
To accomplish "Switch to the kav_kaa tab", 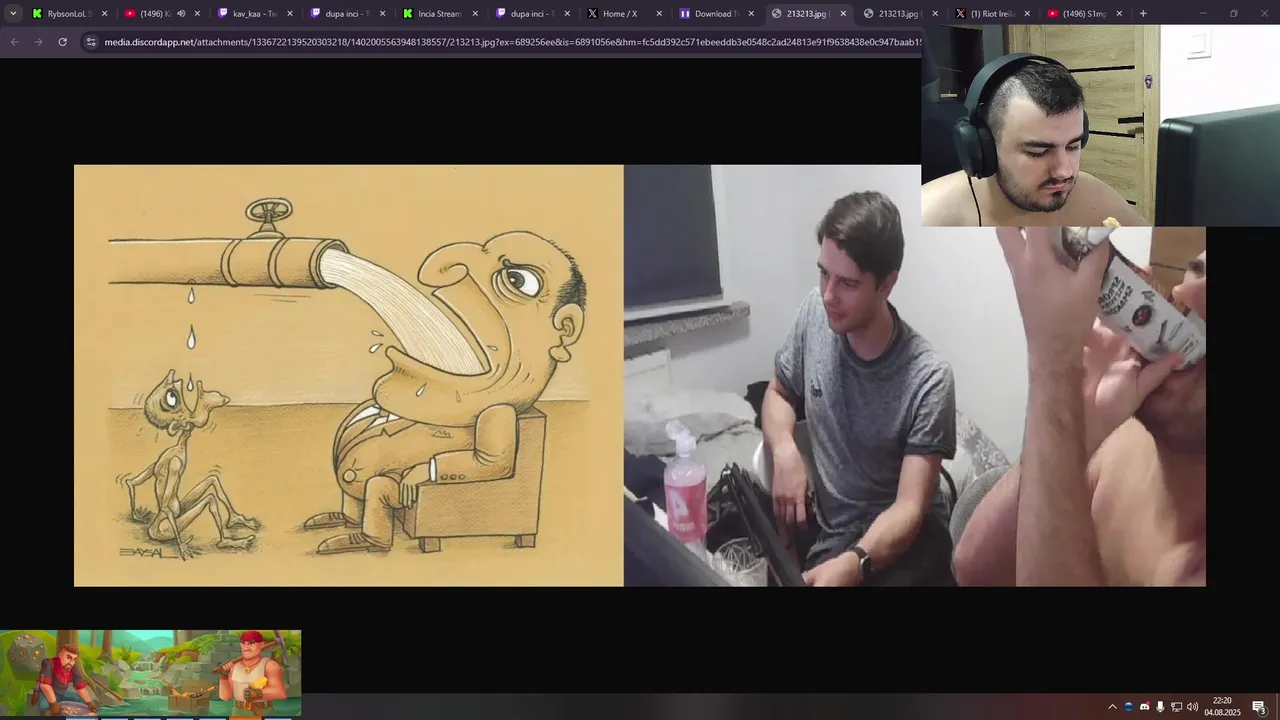I will point(254,14).
